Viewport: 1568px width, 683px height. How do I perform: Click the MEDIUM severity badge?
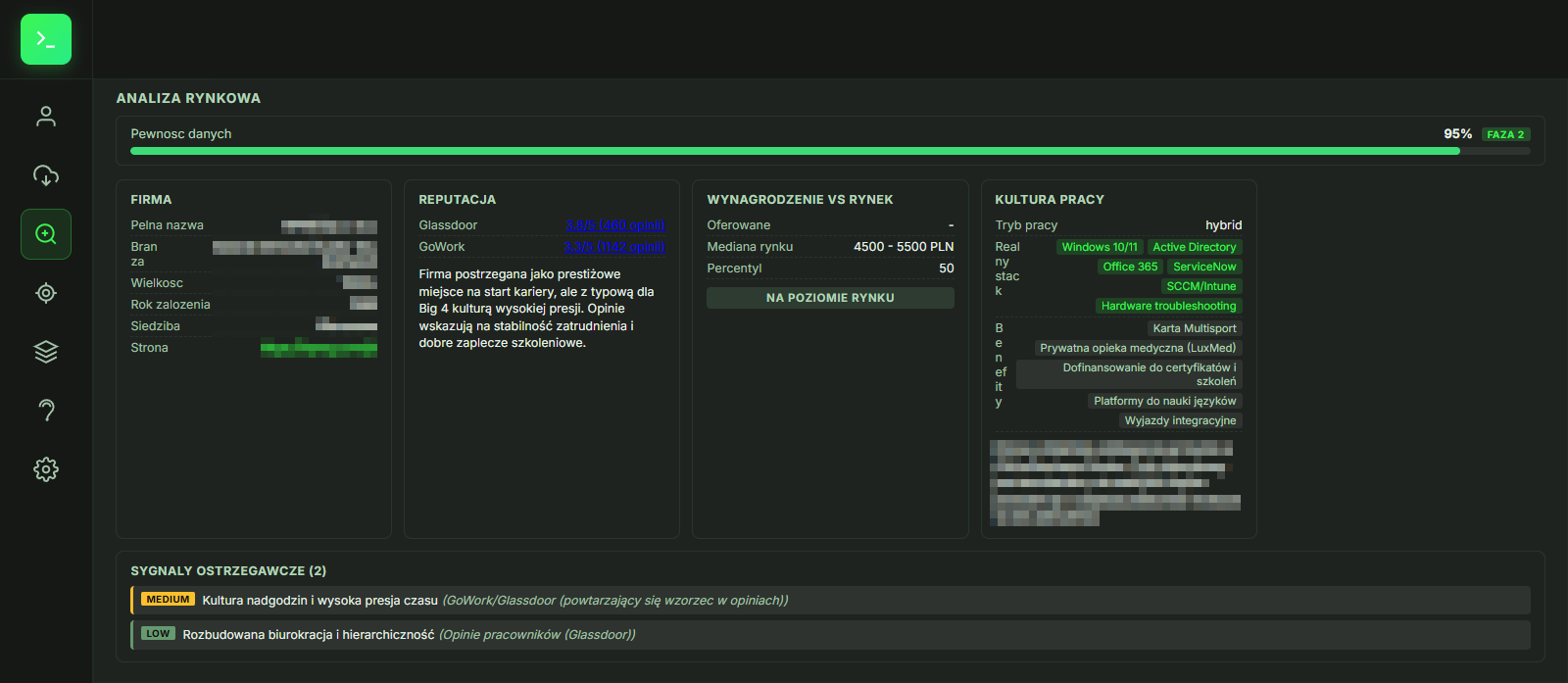pos(169,599)
